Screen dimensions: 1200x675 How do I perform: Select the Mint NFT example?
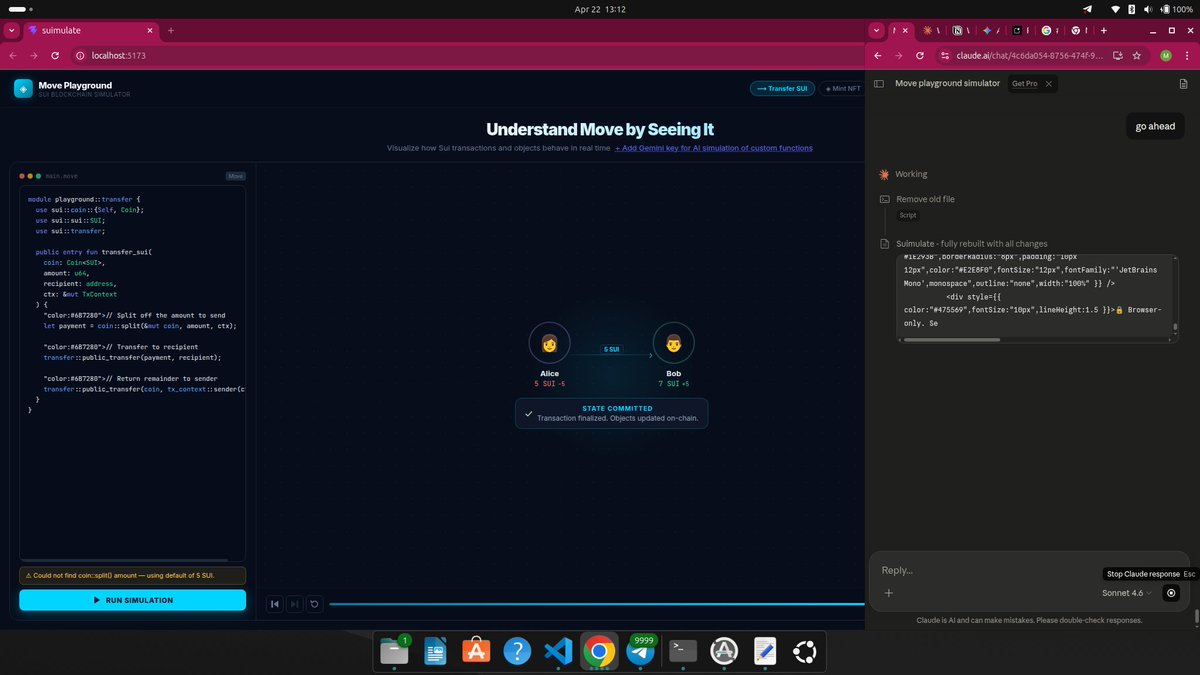(843, 88)
